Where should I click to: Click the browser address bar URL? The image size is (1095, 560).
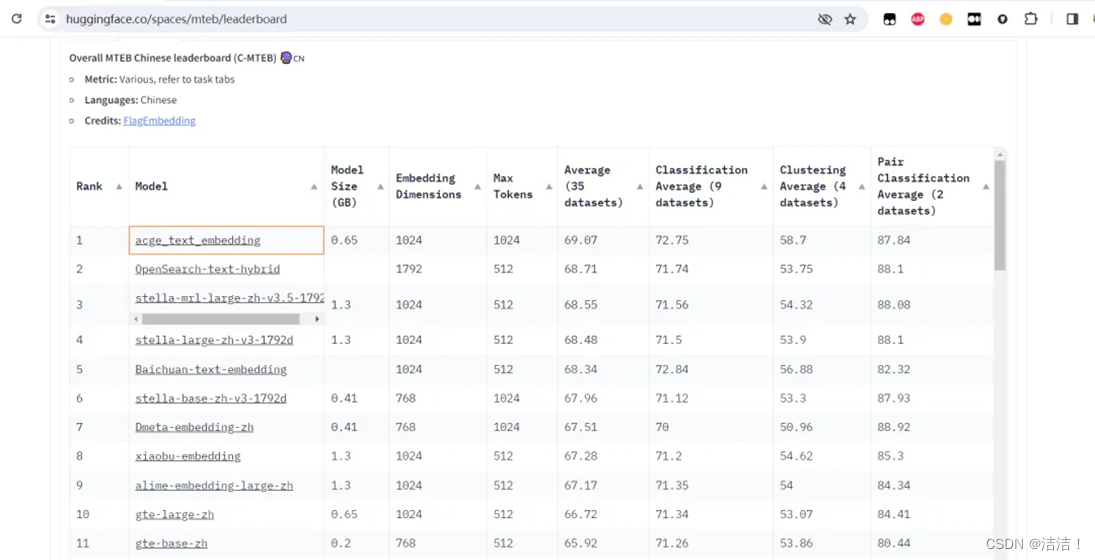pyautogui.click(x=176, y=20)
